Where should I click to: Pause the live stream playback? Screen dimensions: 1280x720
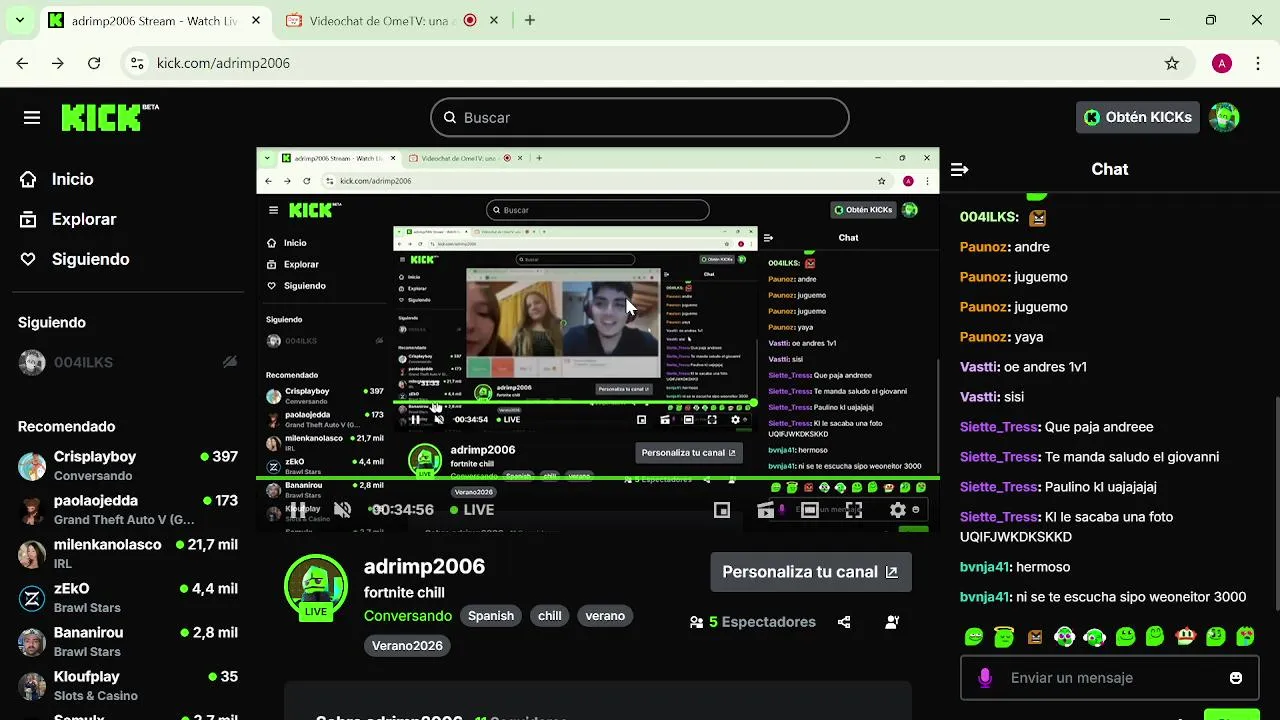(298, 510)
